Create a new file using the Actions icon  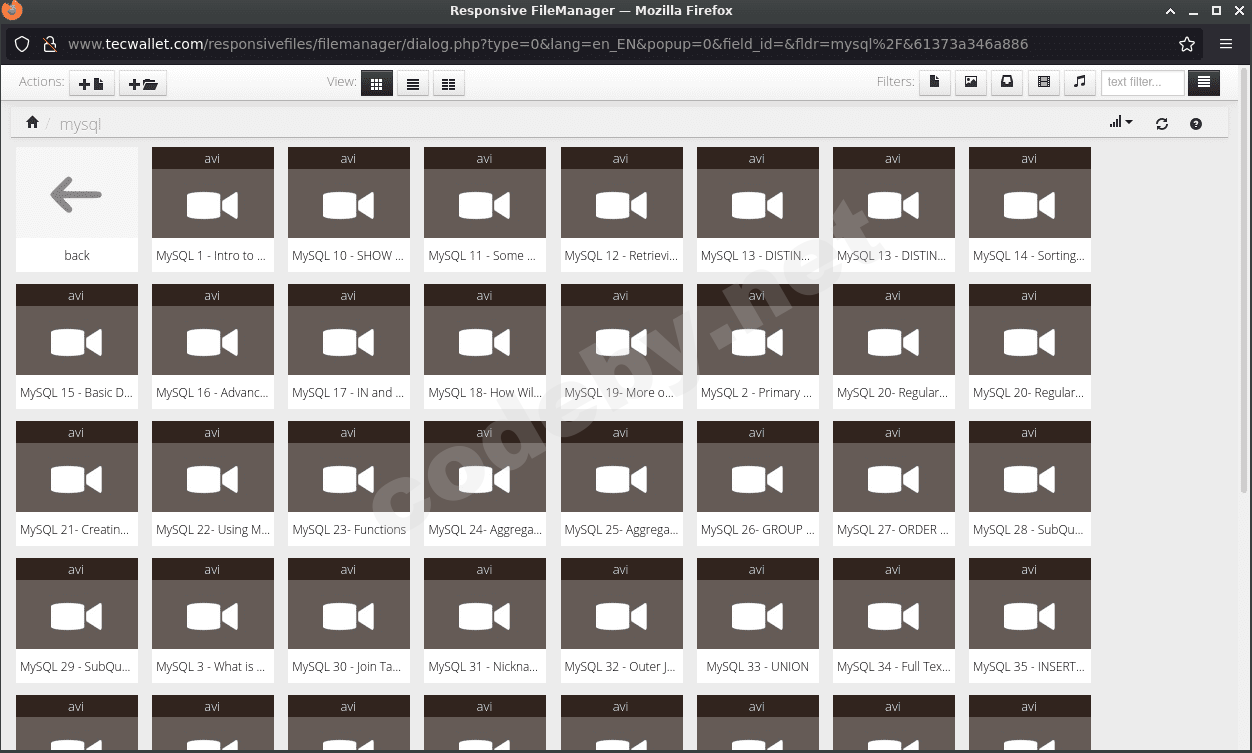91,84
